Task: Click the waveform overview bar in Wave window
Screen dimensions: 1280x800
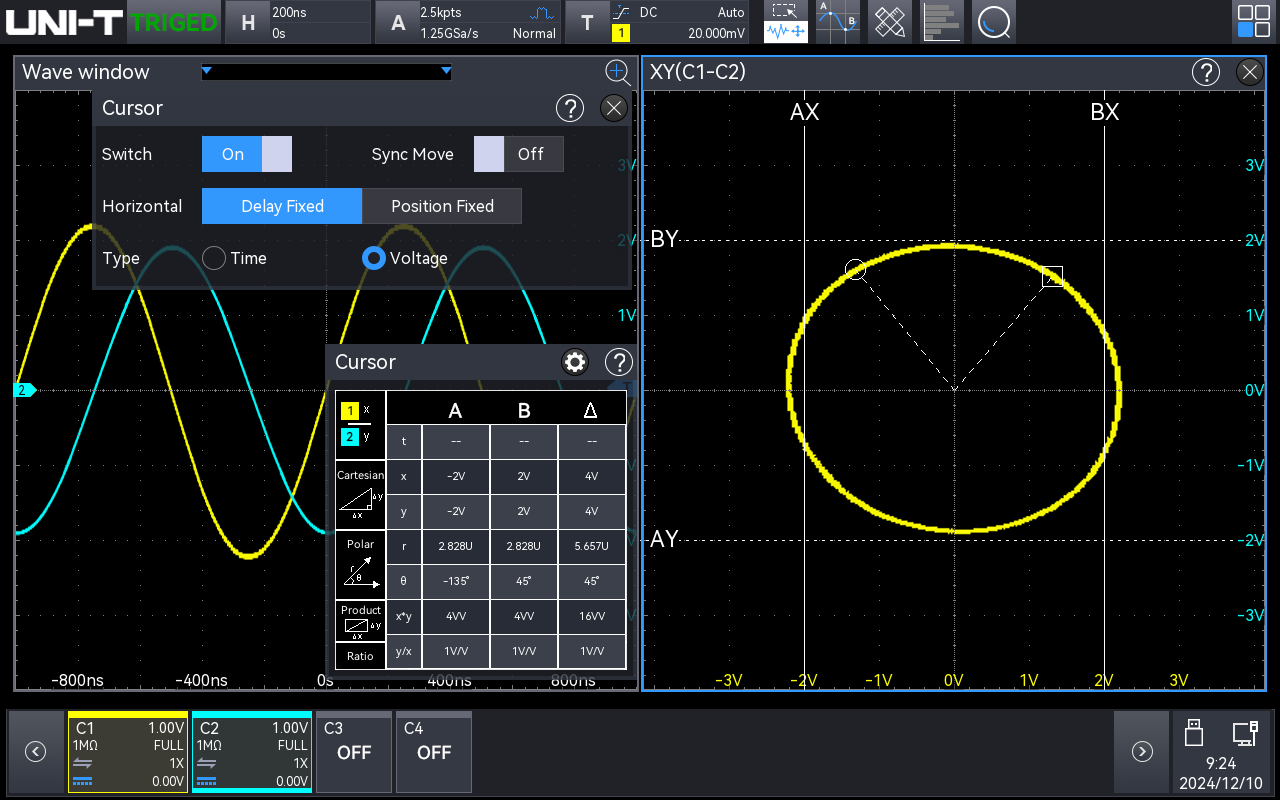Action: tap(327, 72)
